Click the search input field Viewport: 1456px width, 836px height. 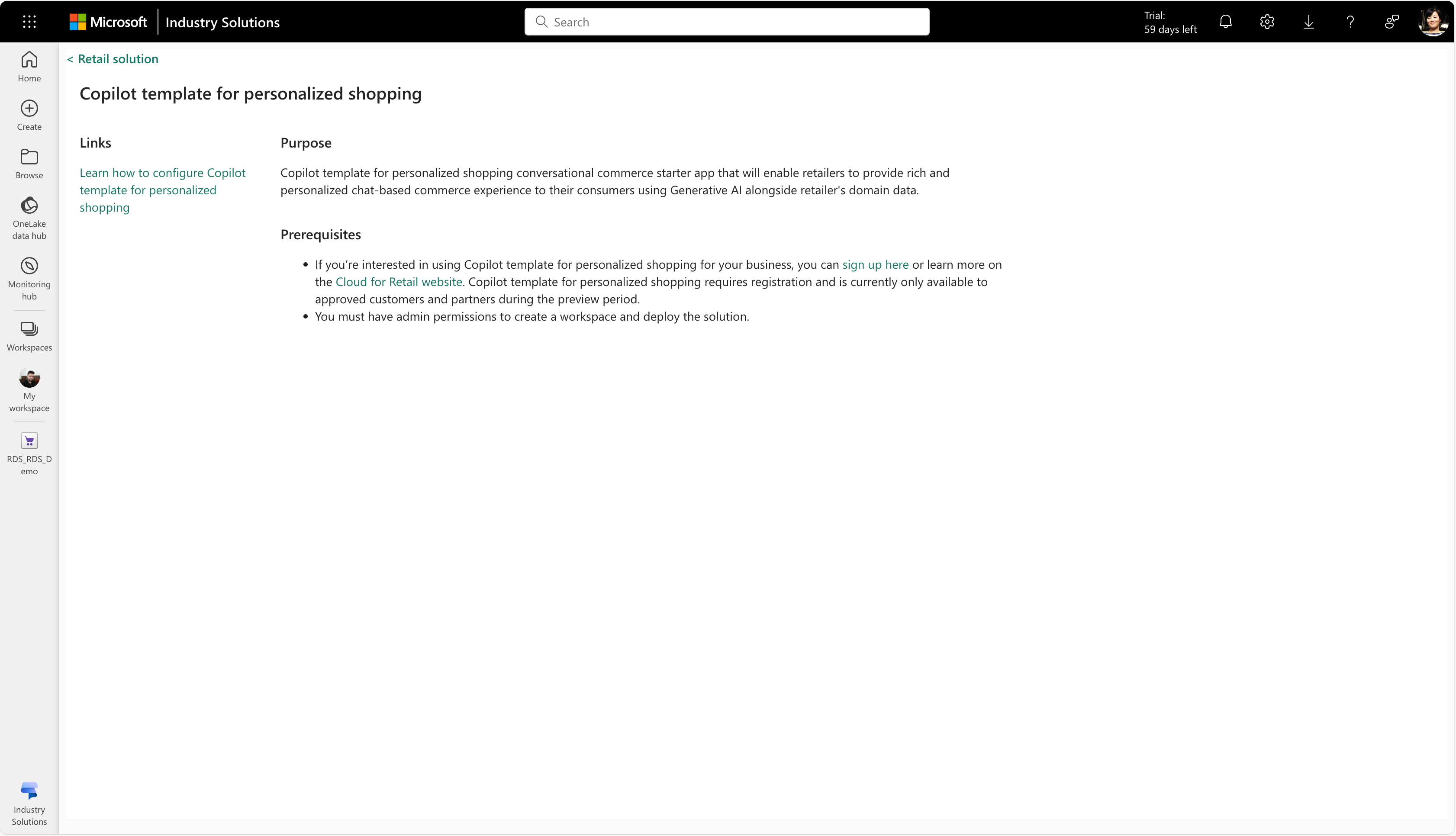[727, 21]
